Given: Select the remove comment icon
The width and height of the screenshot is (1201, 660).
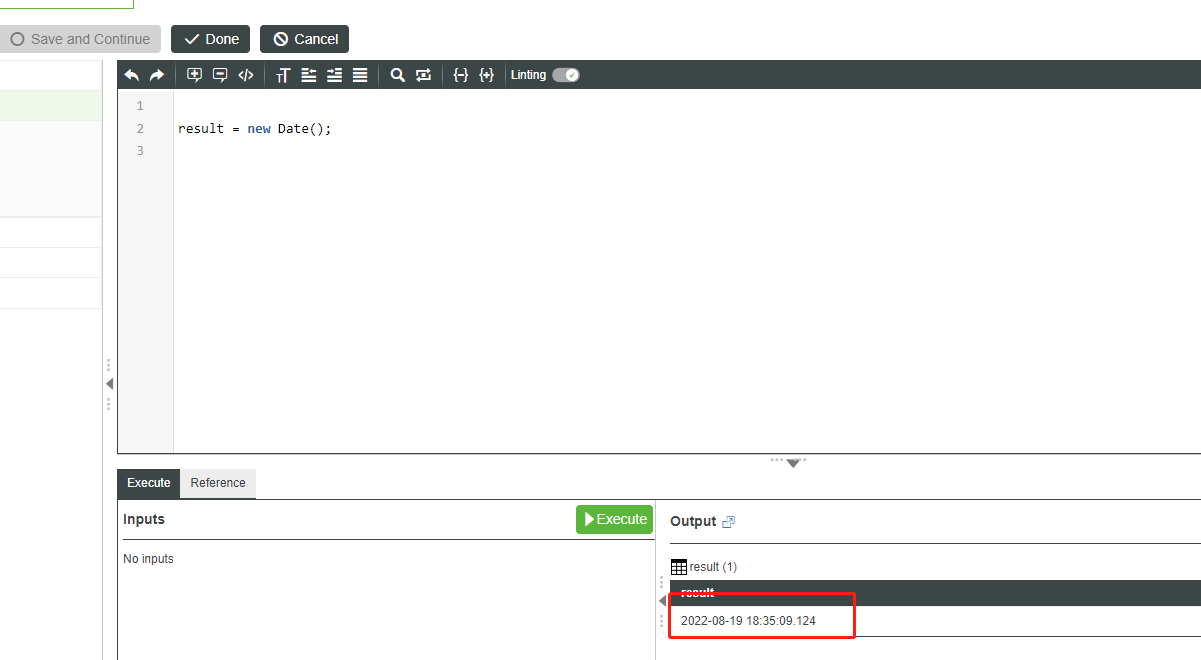Looking at the screenshot, I should tap(219, 74).
